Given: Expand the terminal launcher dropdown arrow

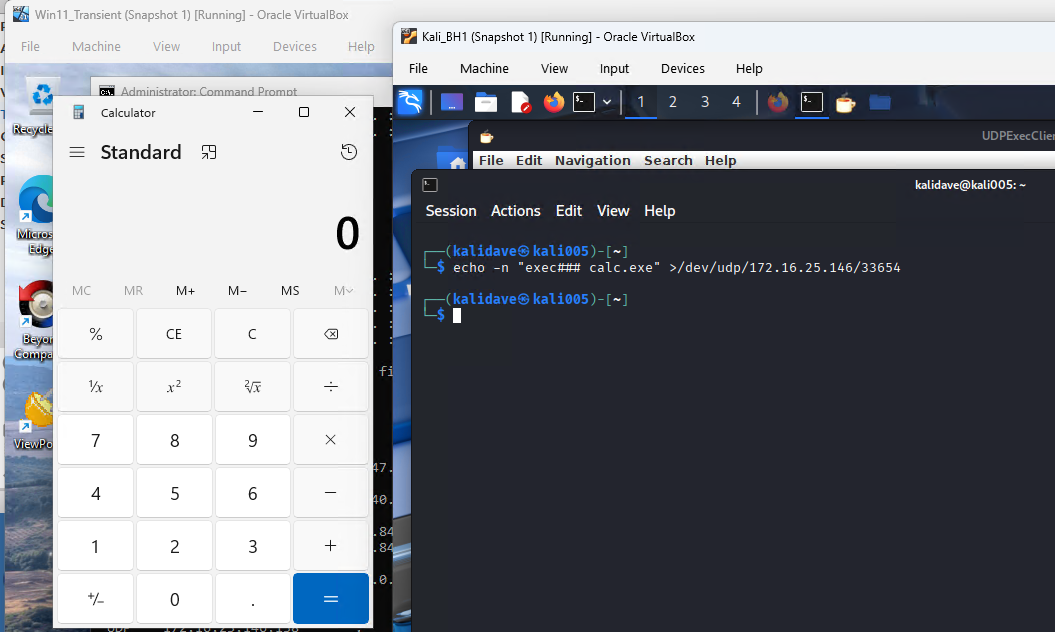Looking at the screenshot, I should [x=606, y=102].
